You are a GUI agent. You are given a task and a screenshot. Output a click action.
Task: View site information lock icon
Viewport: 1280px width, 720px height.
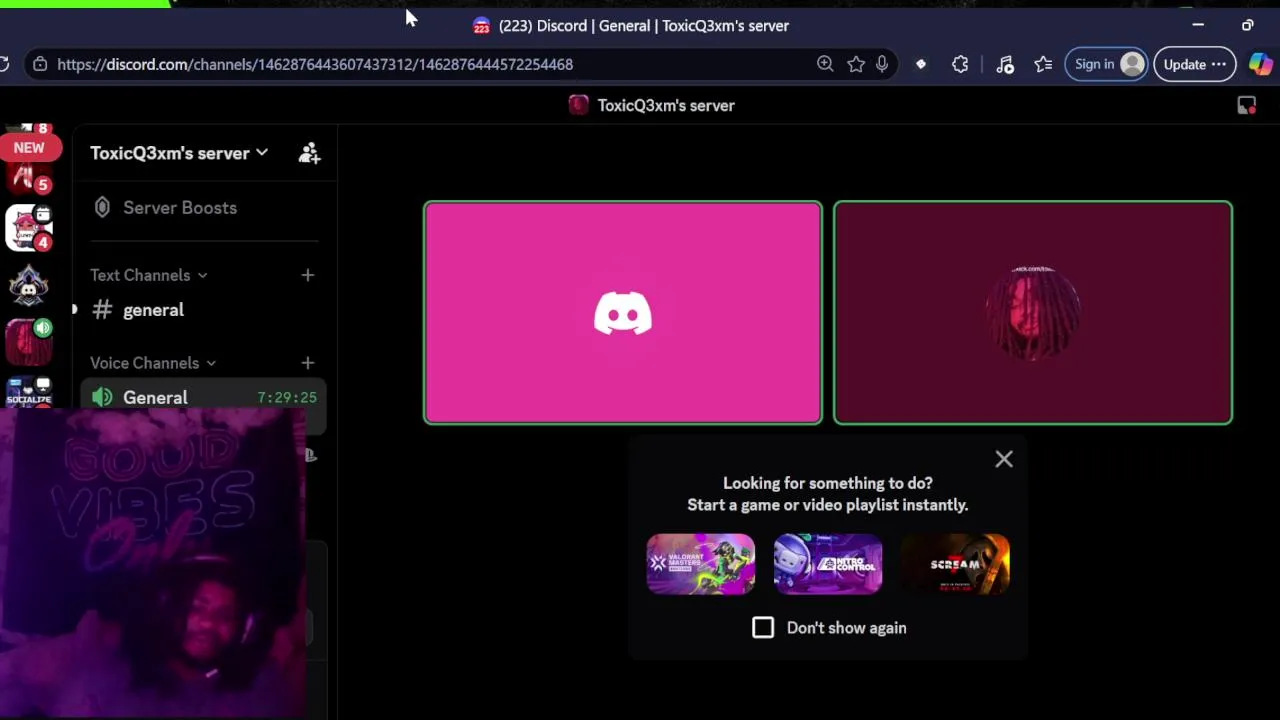coord(39,64)
